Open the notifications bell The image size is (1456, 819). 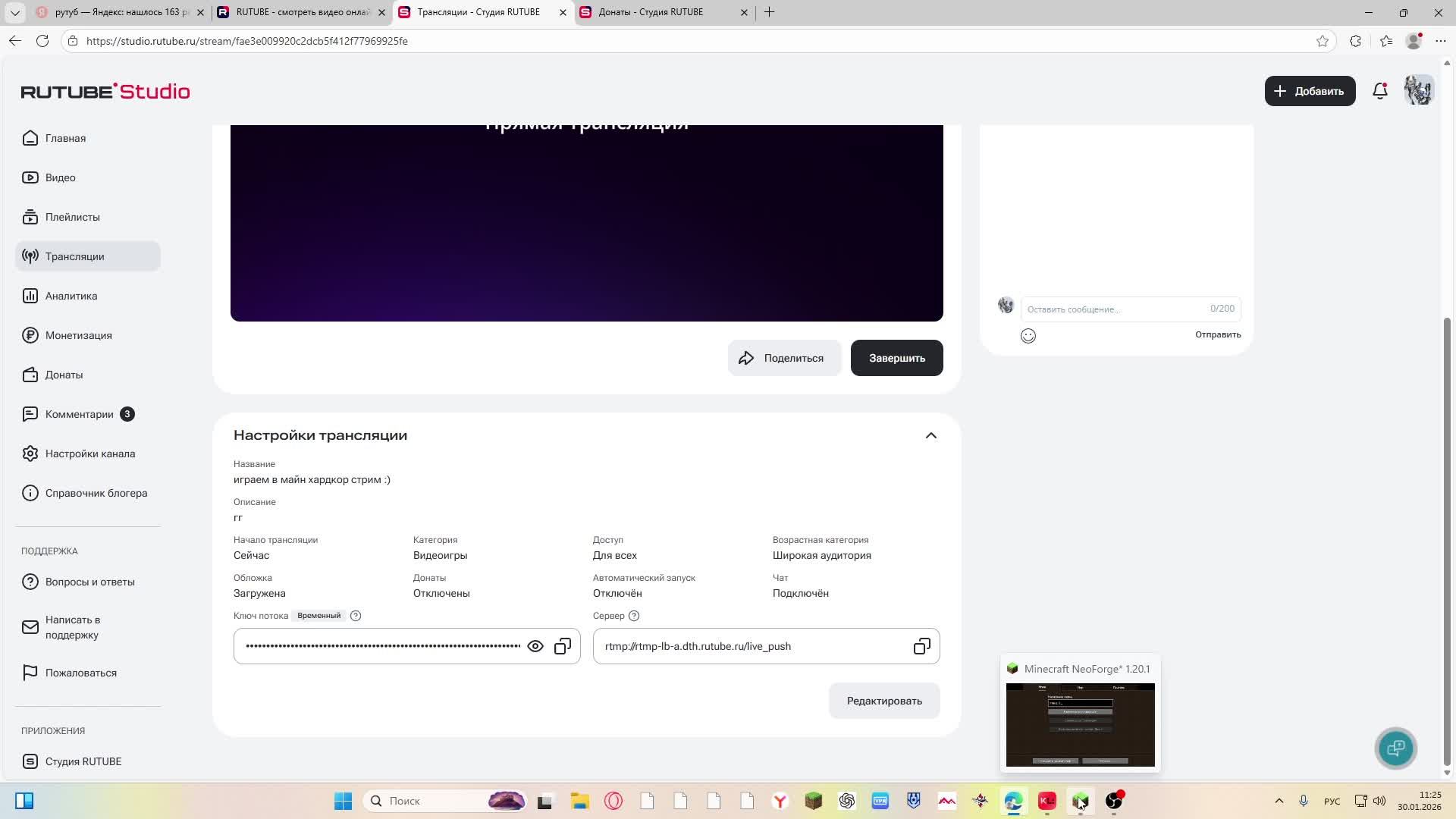1379,91
